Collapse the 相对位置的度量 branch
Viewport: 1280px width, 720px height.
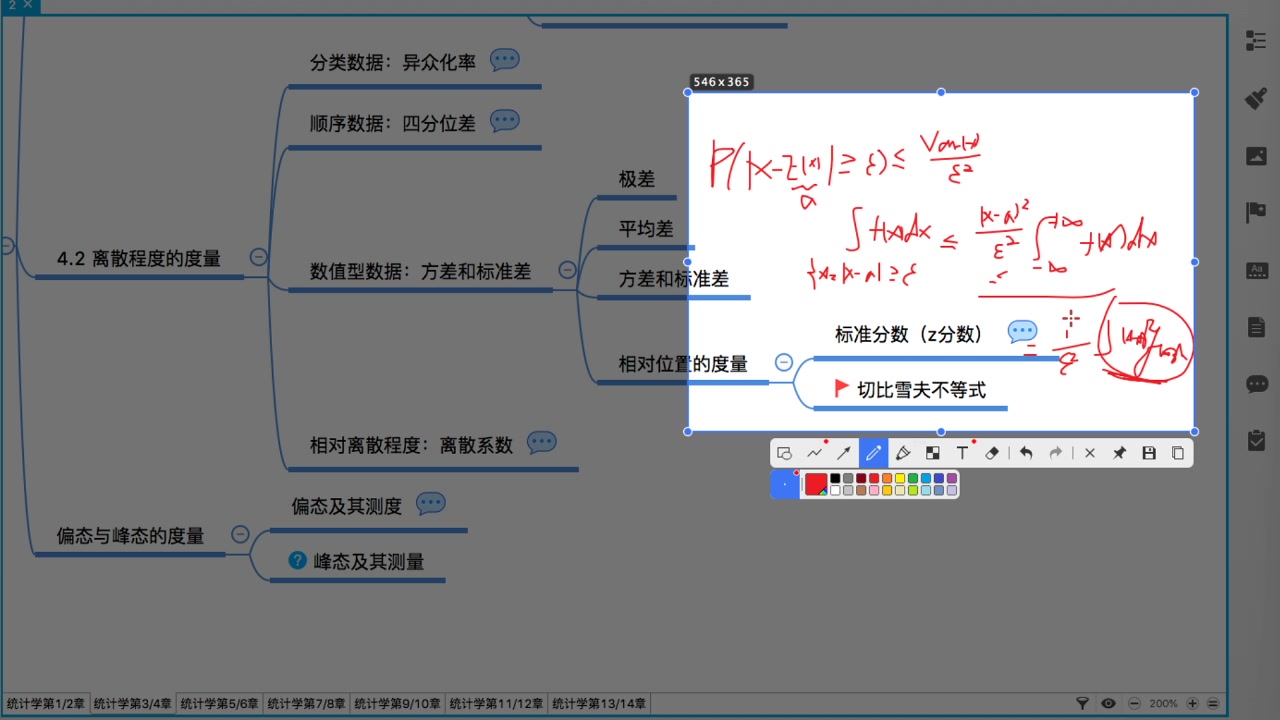point(784,362)
